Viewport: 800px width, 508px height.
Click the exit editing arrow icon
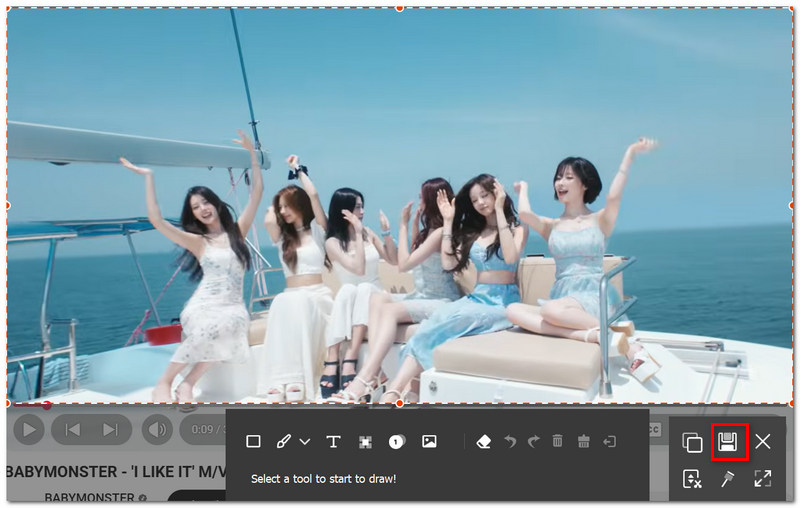(x=610, y=441)
